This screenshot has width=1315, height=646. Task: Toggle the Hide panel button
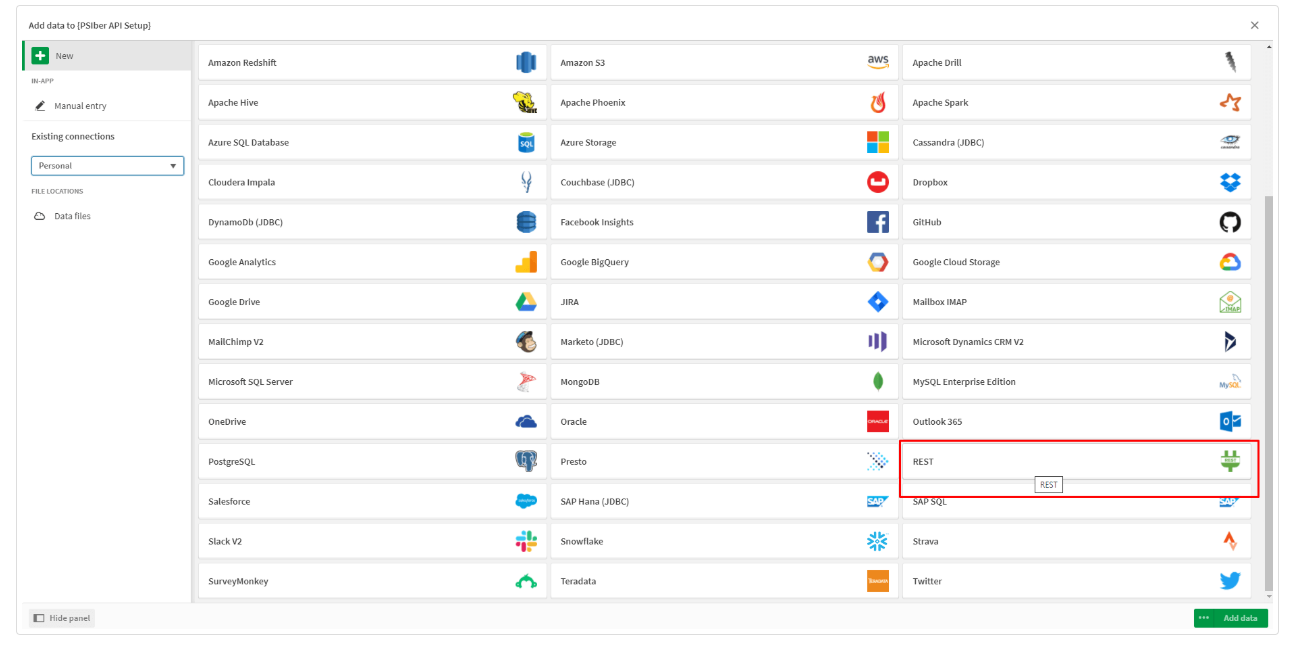[x=62, y=618]
